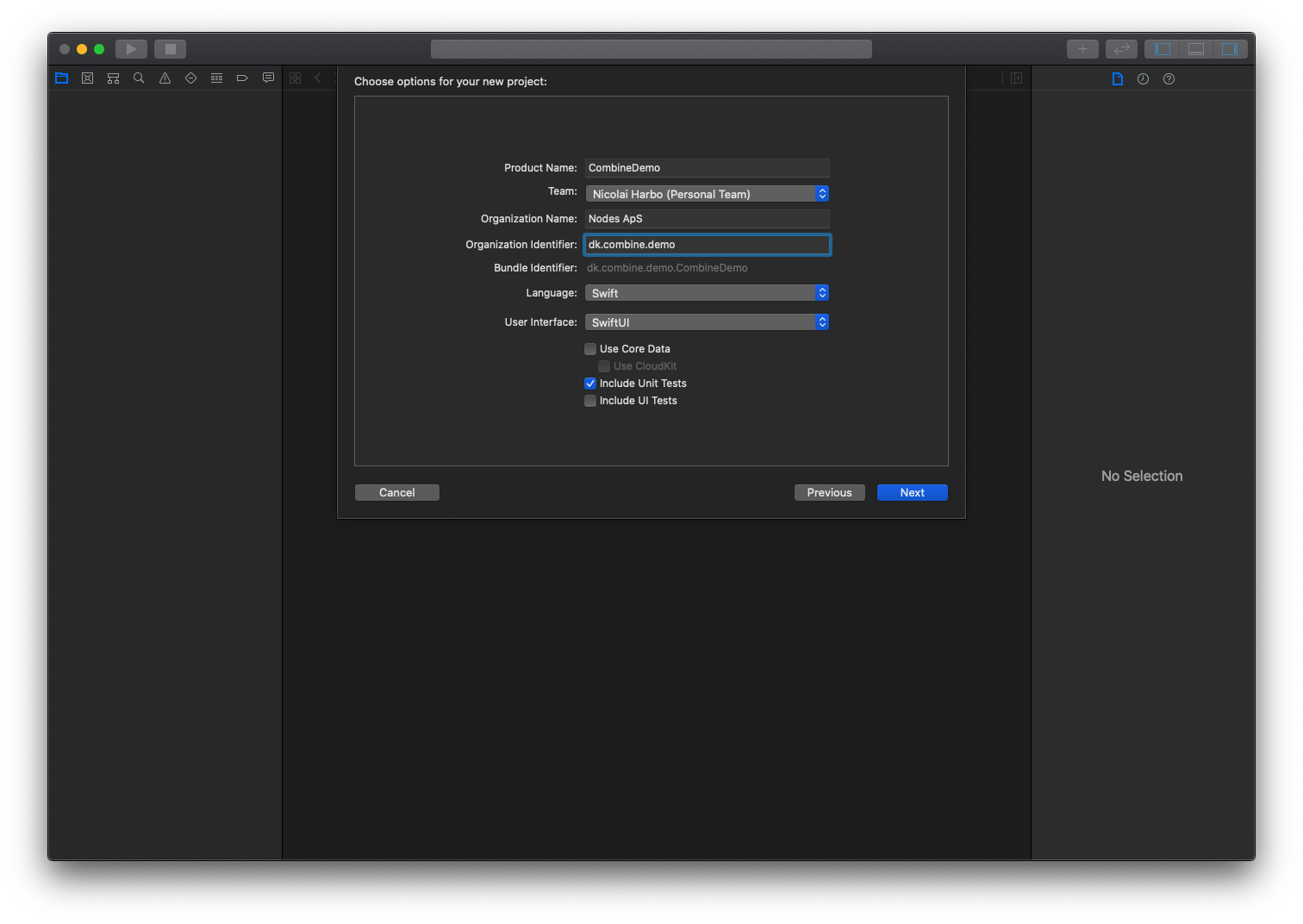Open the Find navigator magnifier icon
The width and height of the screenshot is (1303, 924).
(139, 78)
